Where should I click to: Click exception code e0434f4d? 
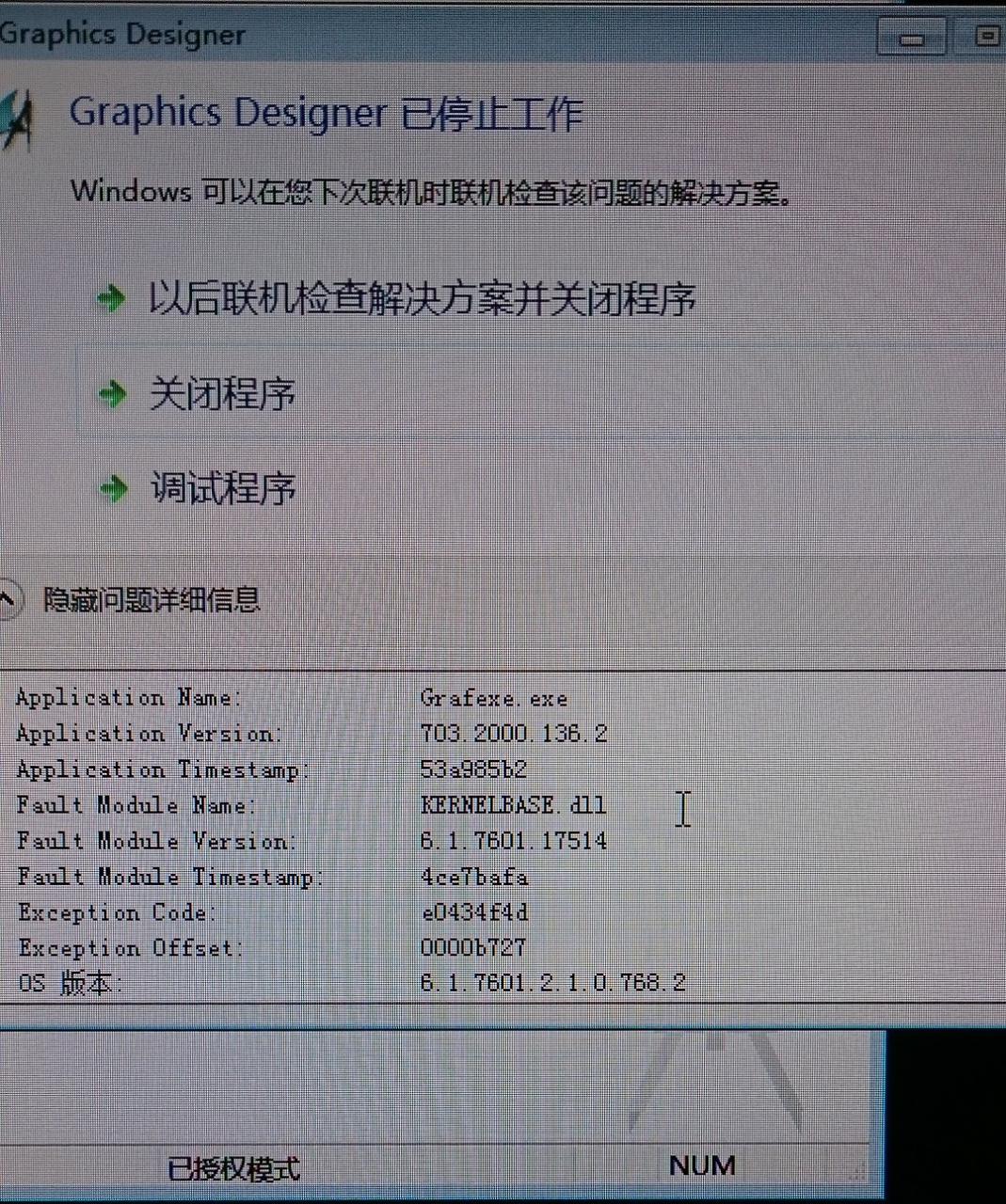tap(475, 912)
